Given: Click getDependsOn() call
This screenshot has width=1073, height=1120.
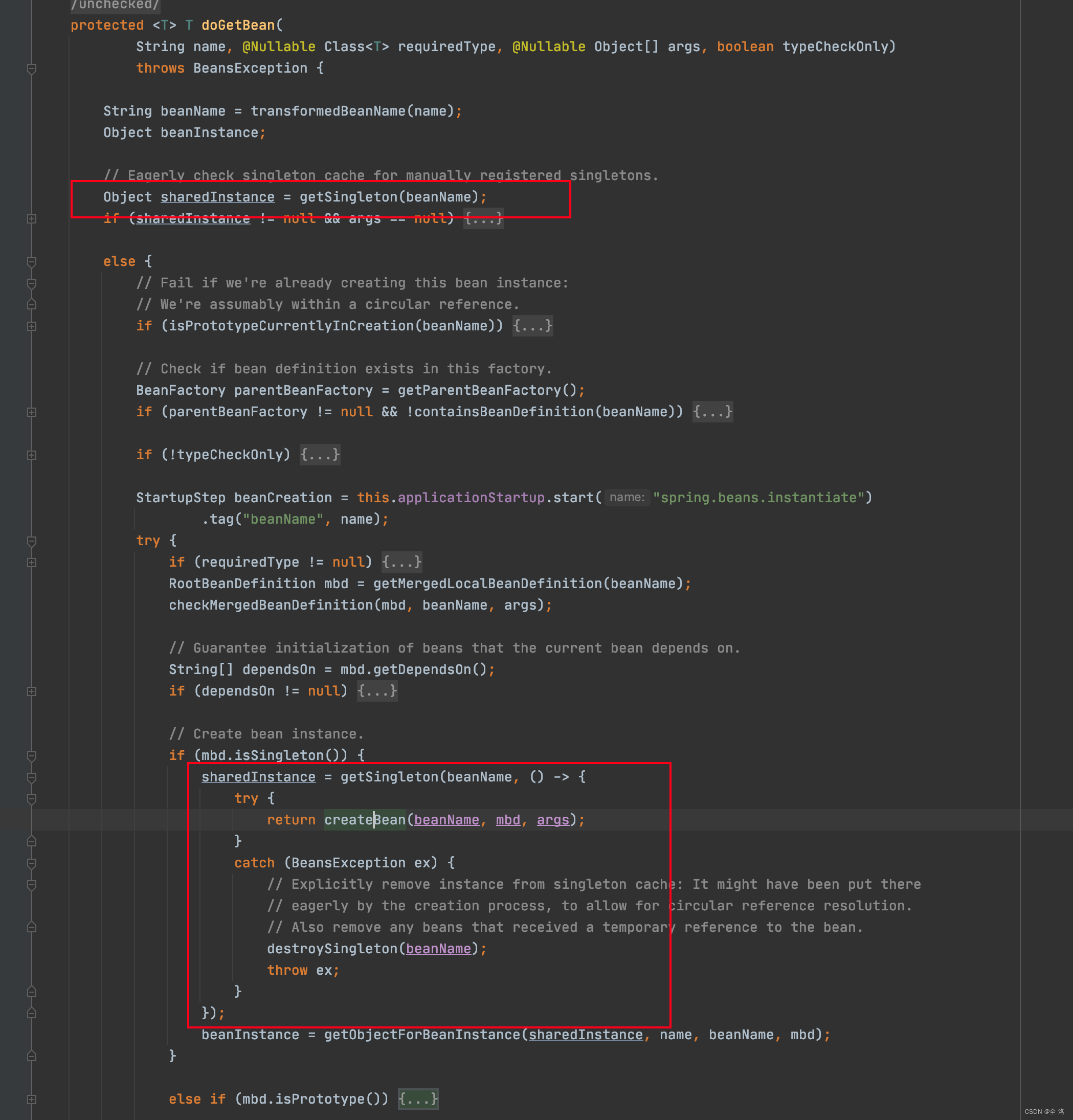Looking at the screenshot, I should pyautogui.click(x=430, y=670).
